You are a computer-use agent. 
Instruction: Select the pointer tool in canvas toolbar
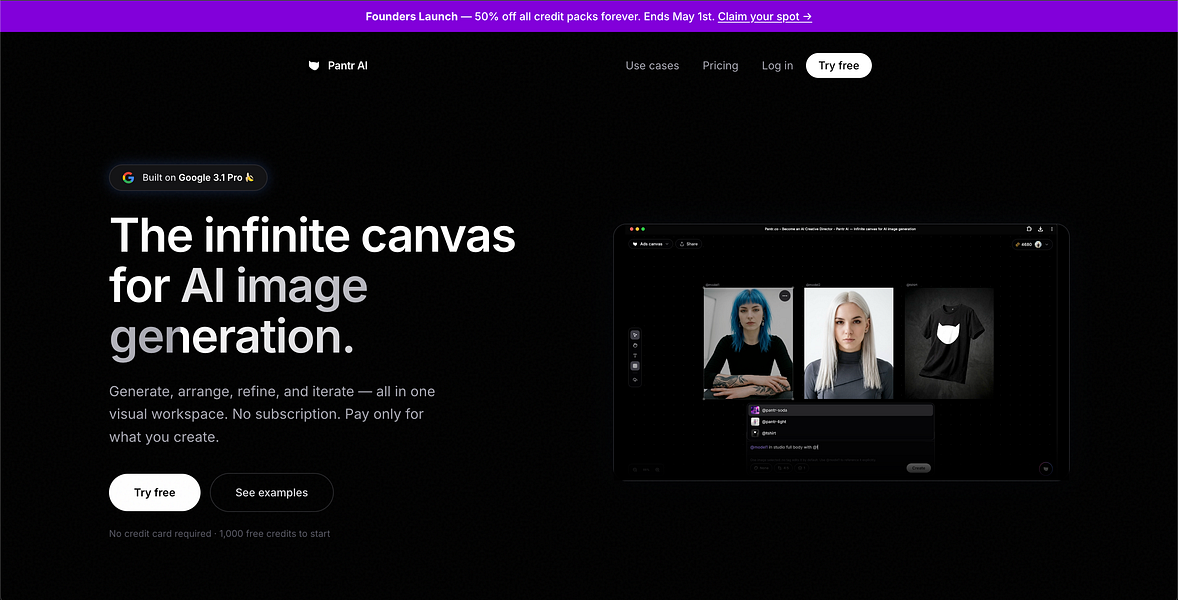(x=635, y=335)
